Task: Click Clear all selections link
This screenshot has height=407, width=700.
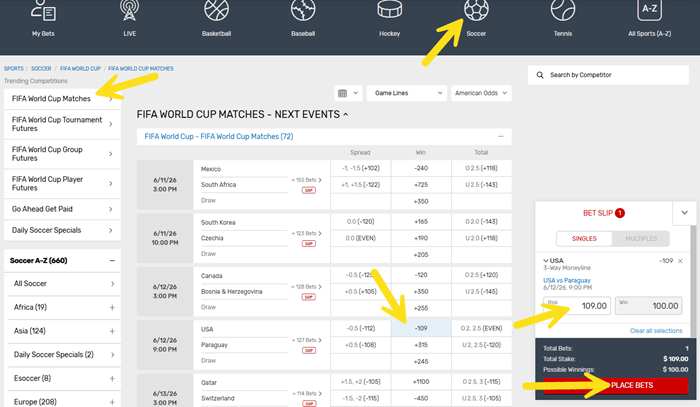Action: coord(656,331)
